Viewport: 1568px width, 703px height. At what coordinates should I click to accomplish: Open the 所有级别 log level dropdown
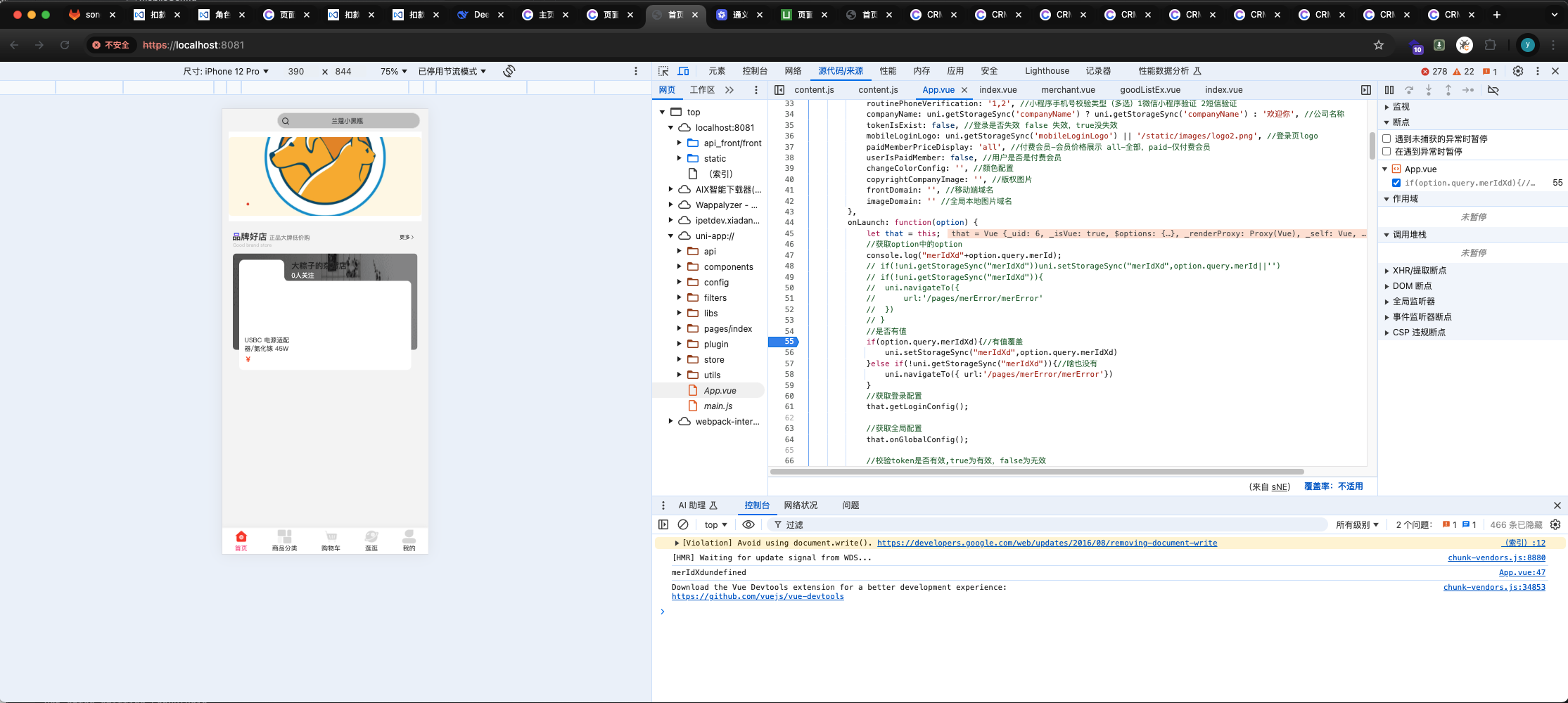point(1357,524)
